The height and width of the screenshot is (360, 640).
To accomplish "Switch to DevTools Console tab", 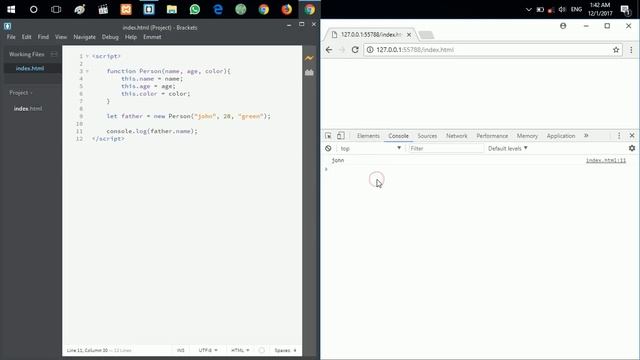I will pos(398,136).
